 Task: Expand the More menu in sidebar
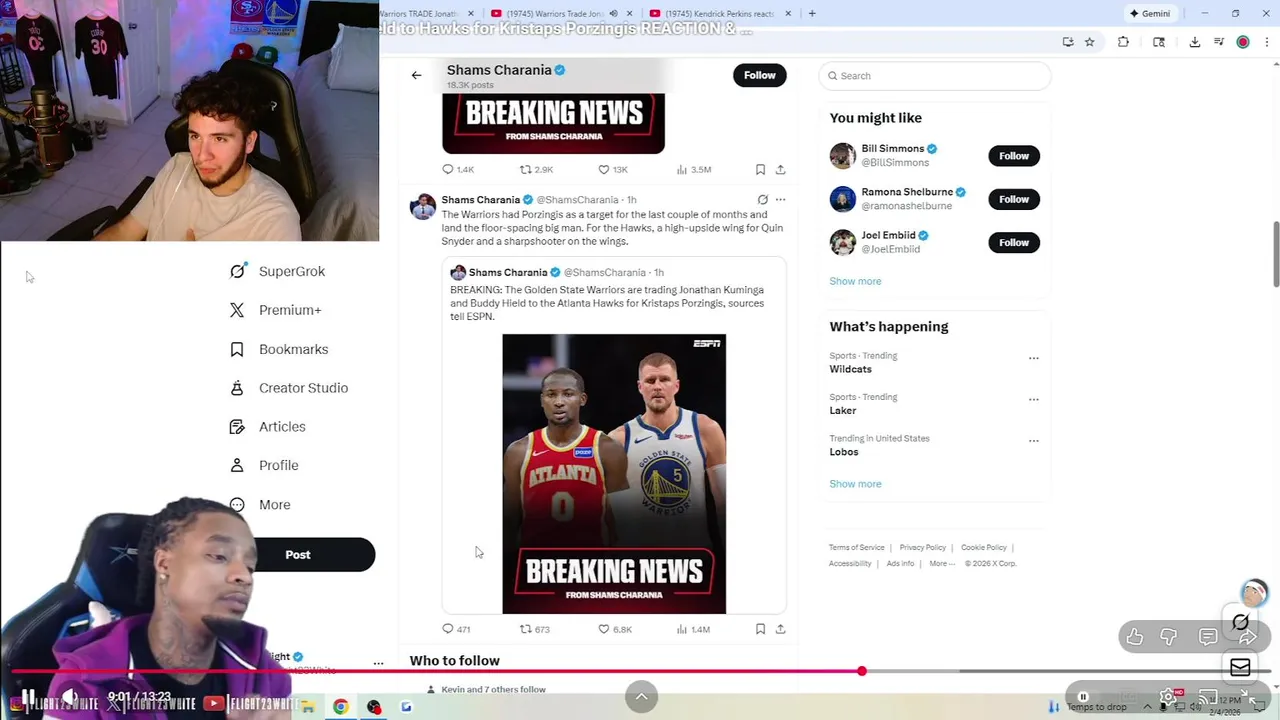tap(260, 505)
